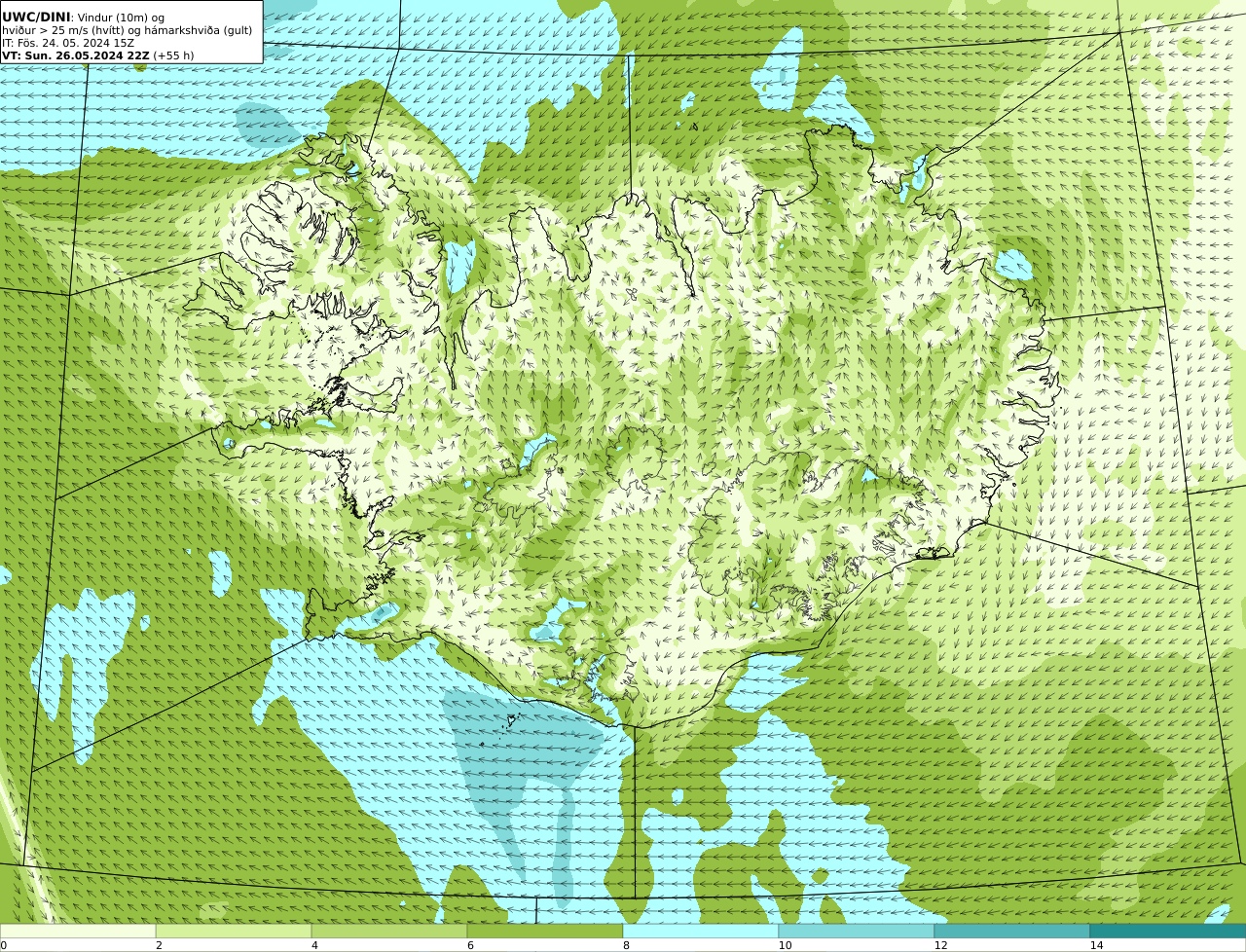Select the 6–8 m/s olive green swatch

pyautogui.click(x=545, y=931)
